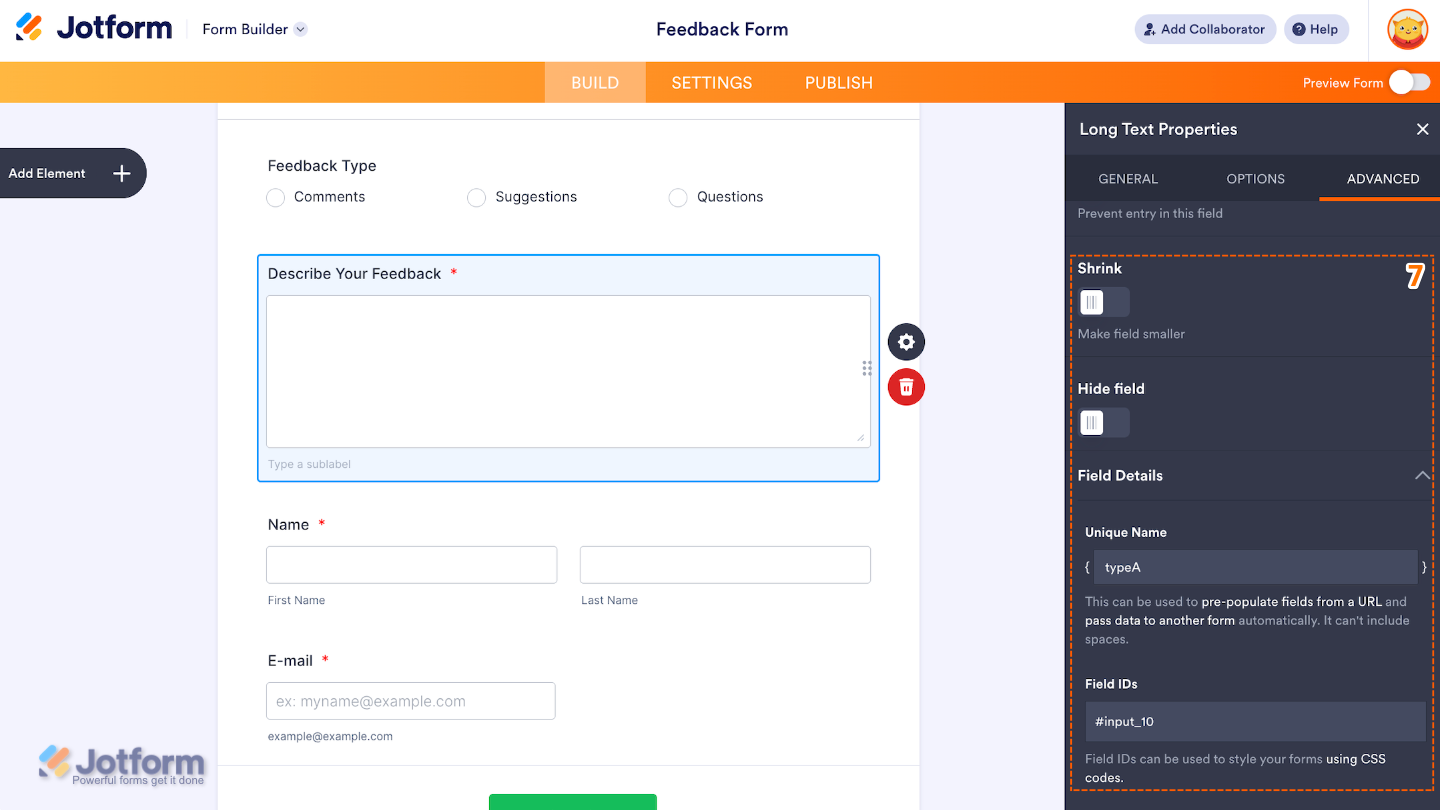Select the Comments radio option

[x=276, y=198]
